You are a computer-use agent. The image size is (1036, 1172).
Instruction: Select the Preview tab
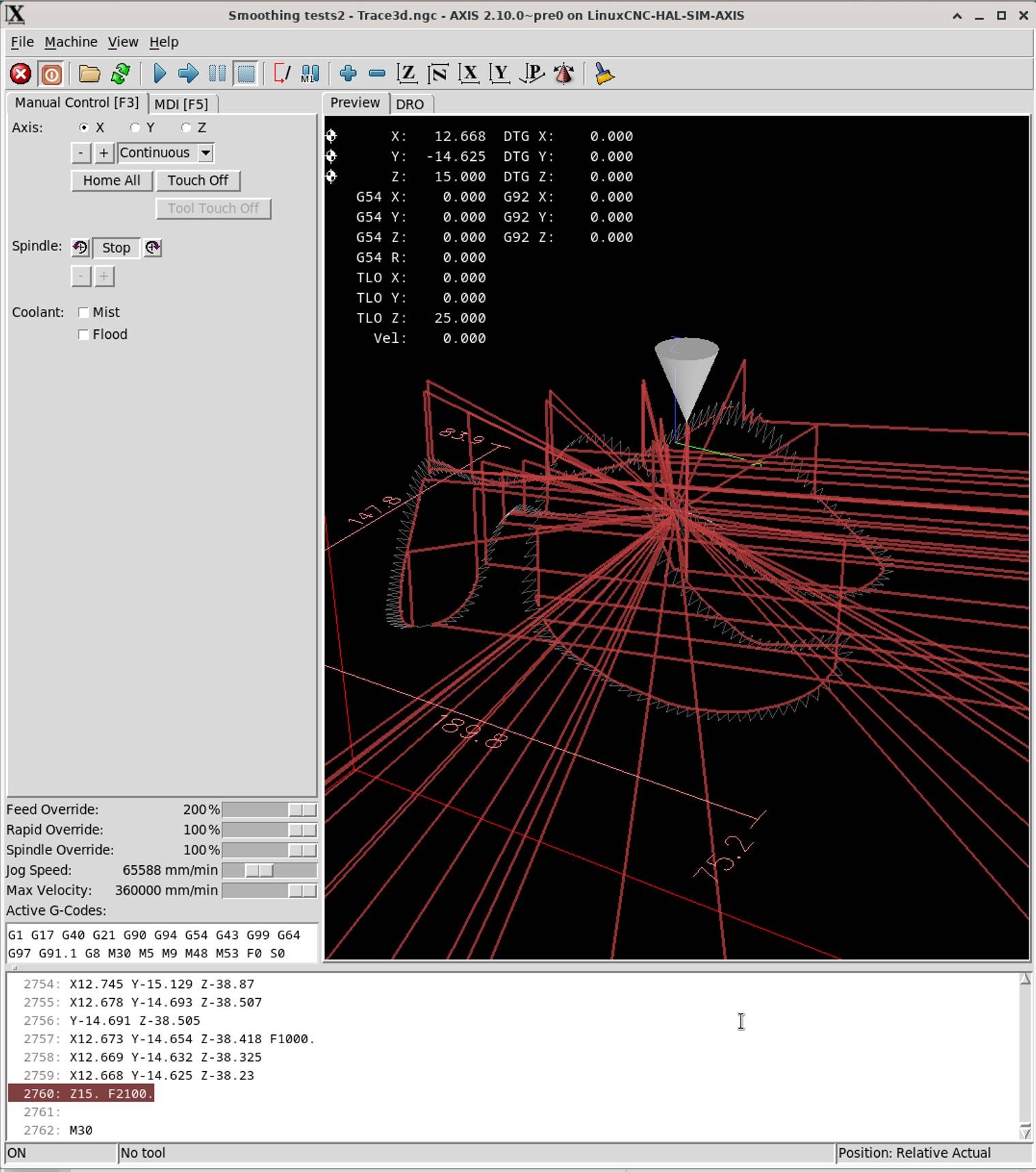coord(355,103)
